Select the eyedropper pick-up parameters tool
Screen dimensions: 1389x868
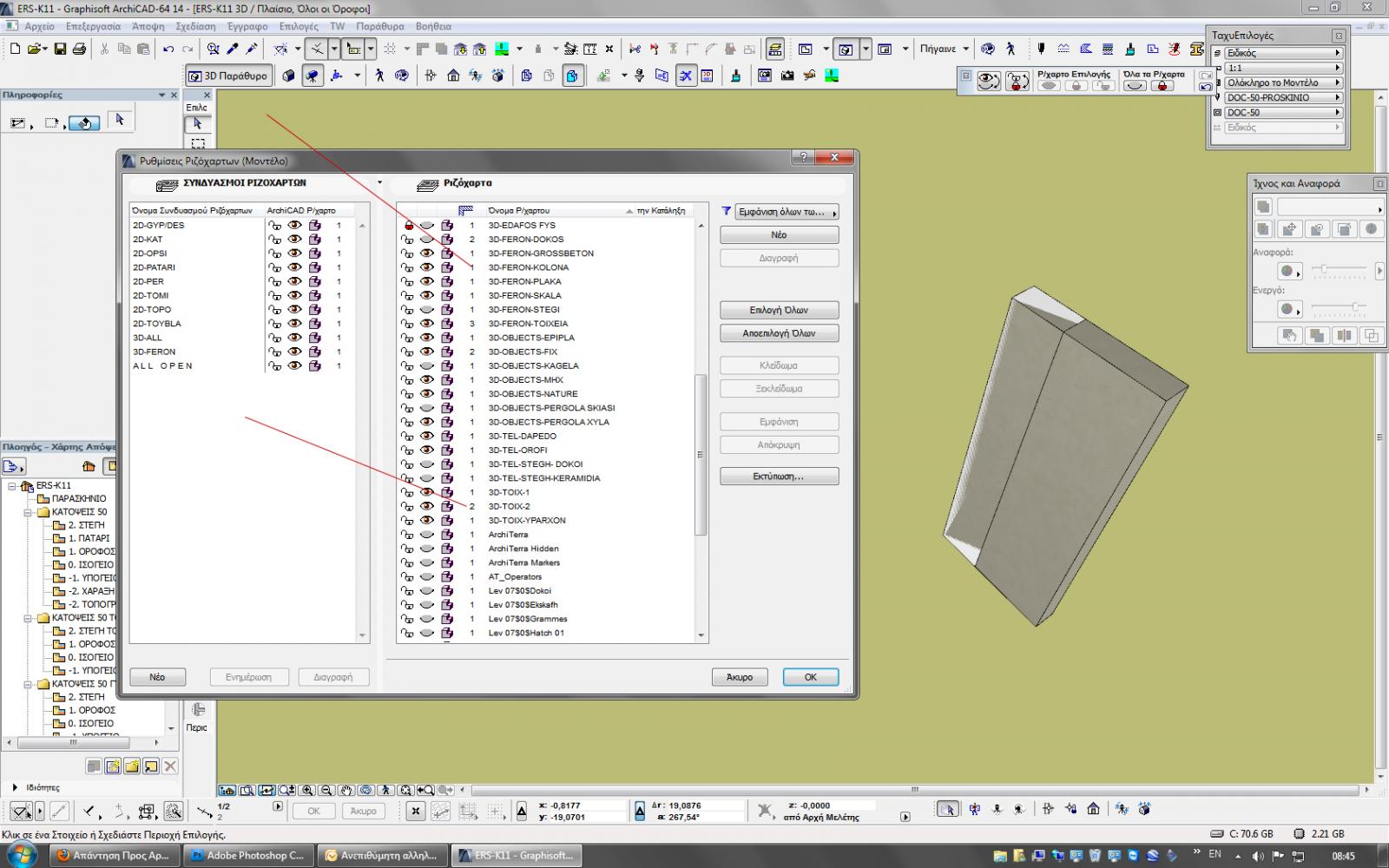point(233,49)
